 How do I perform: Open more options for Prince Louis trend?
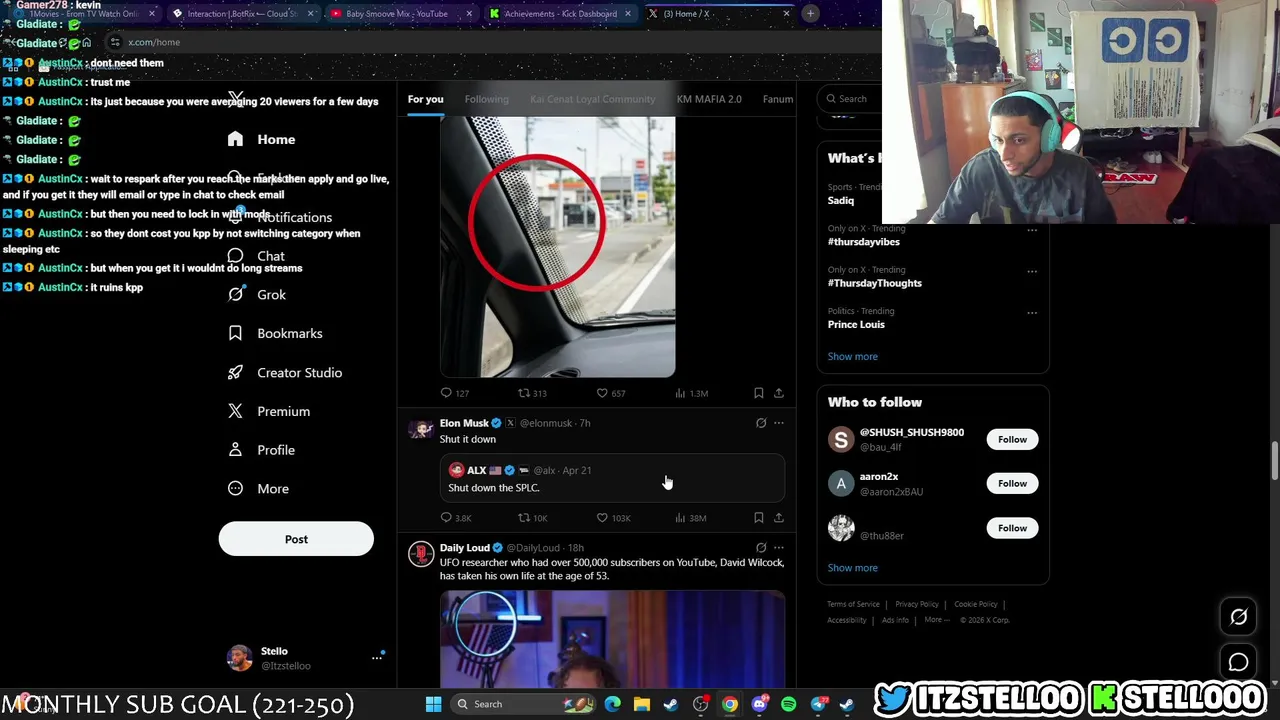1032,312
